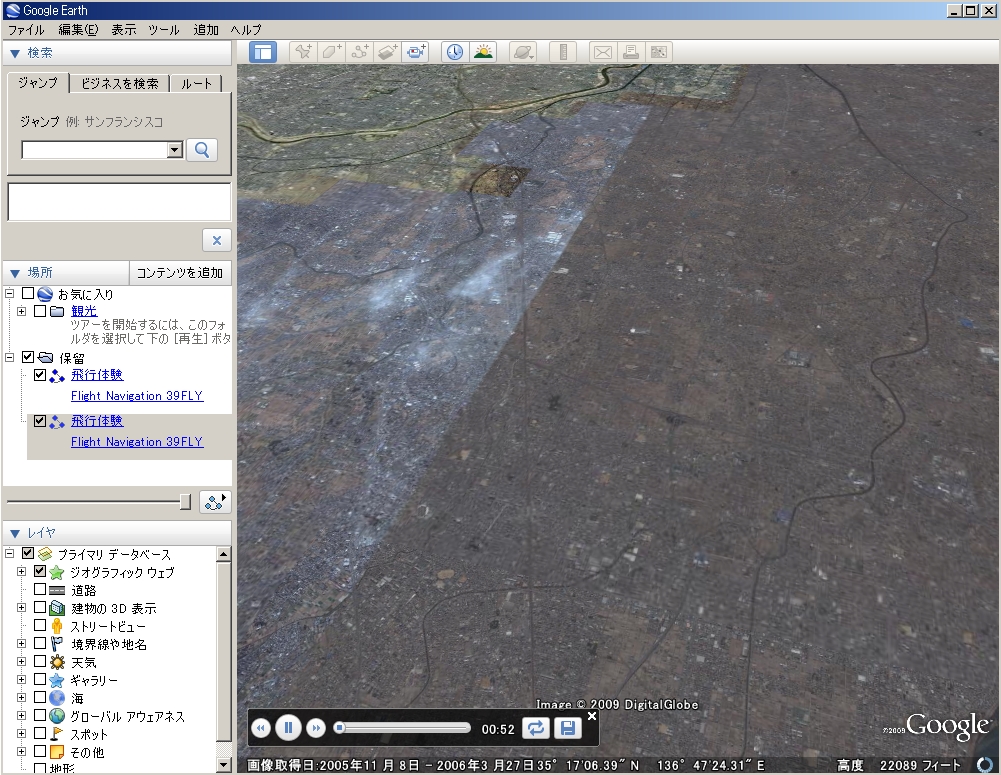Add a placemark with the pushpin tool
This screenshot has width=1001, height=775.
coord(303,52)
